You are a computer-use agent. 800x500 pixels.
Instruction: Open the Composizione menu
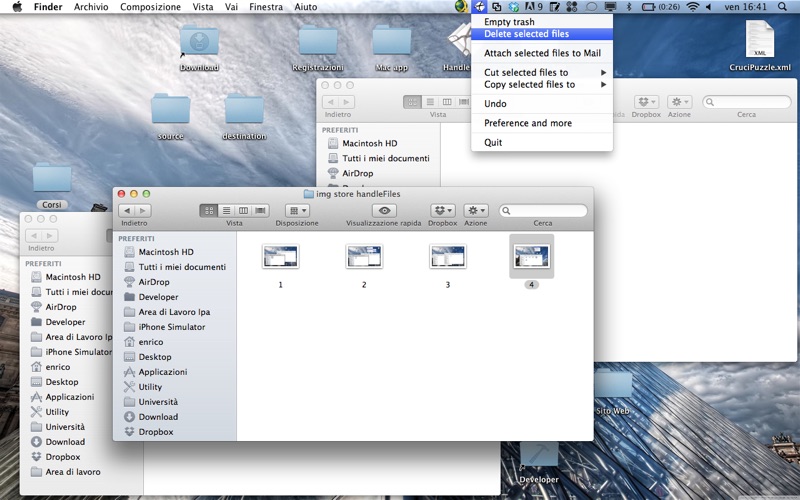tap(151, 7)
